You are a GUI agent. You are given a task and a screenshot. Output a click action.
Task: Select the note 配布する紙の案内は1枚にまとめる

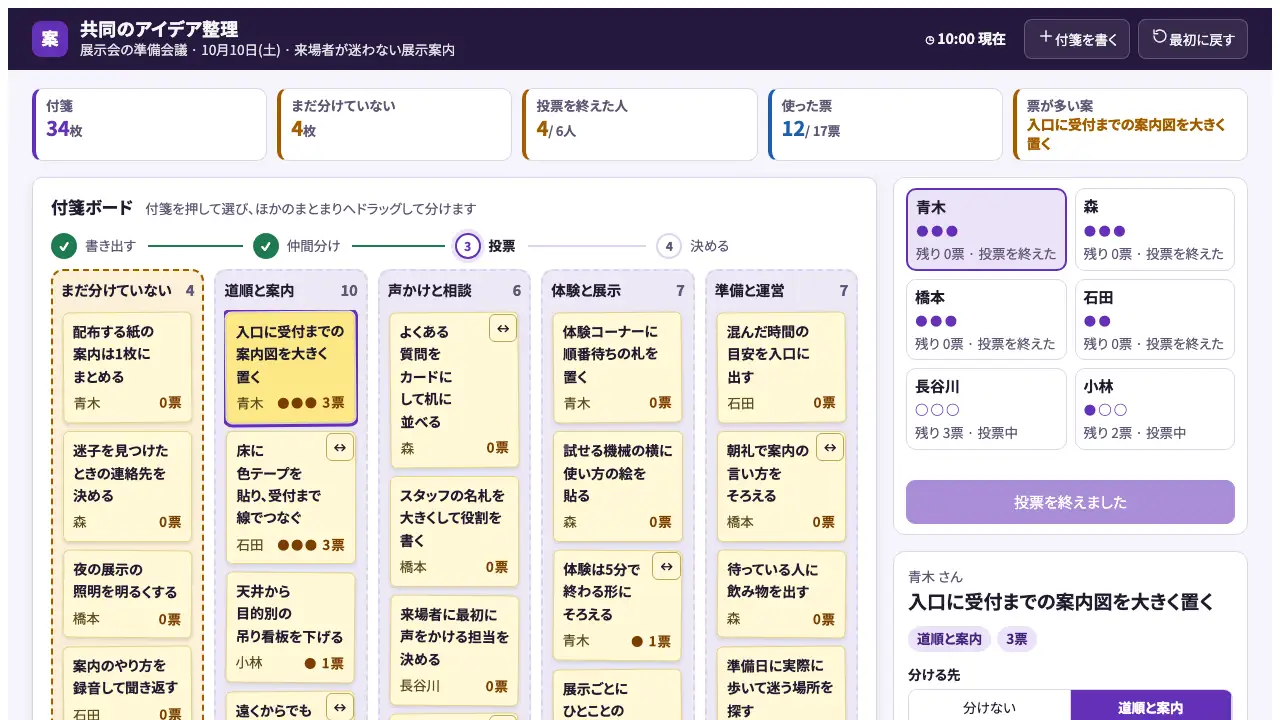tap(127, 367)
